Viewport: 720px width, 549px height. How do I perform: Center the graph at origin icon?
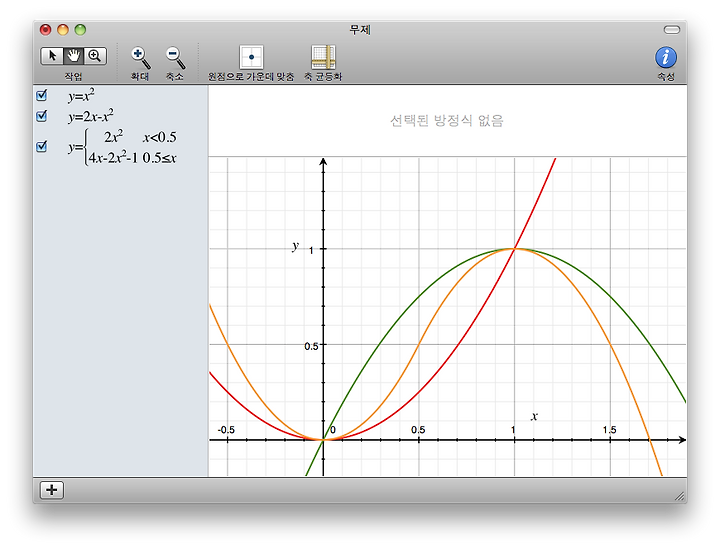pos(251,57)
